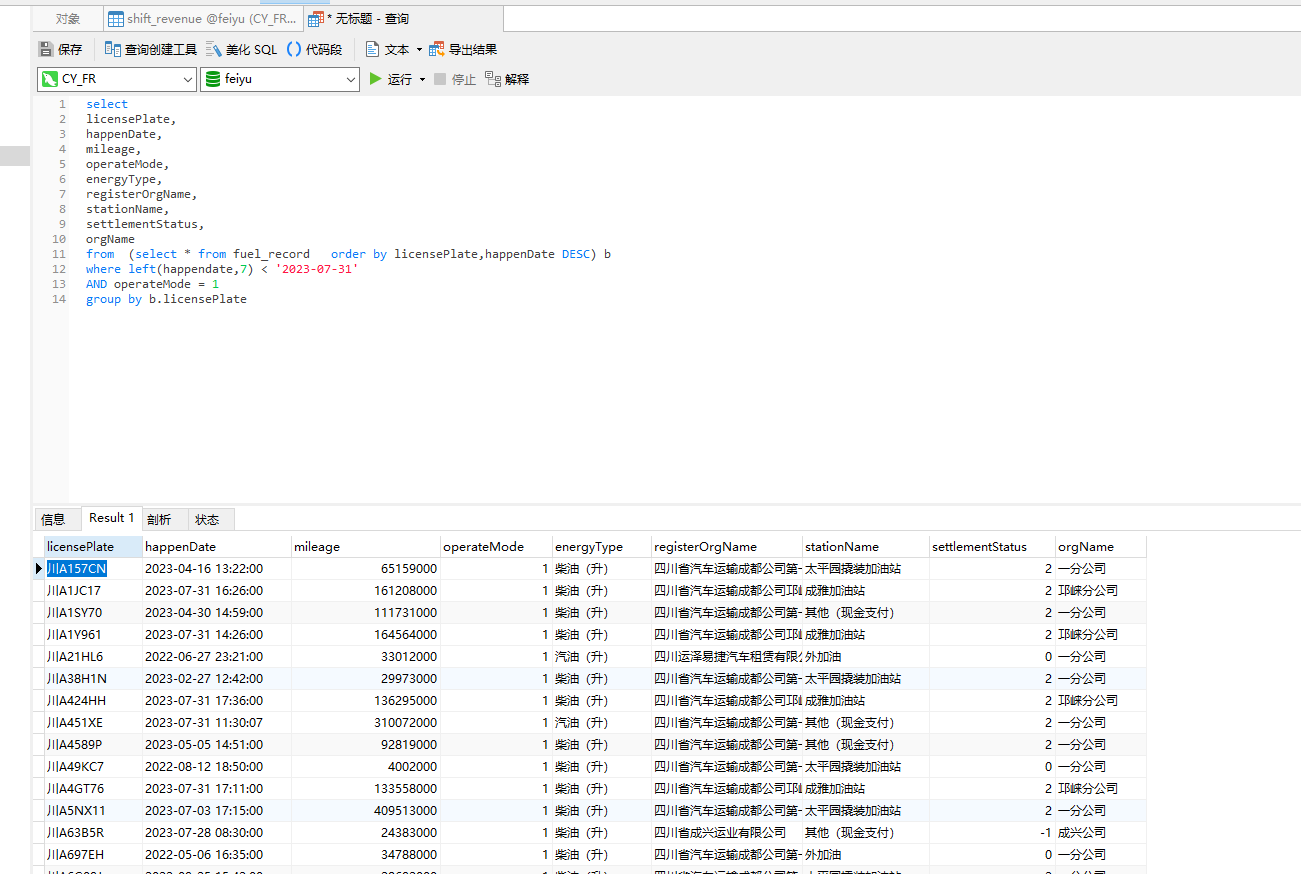Click the settlementStatus value -1
The width and height of the screenshot is (1301, 874).
992,832
